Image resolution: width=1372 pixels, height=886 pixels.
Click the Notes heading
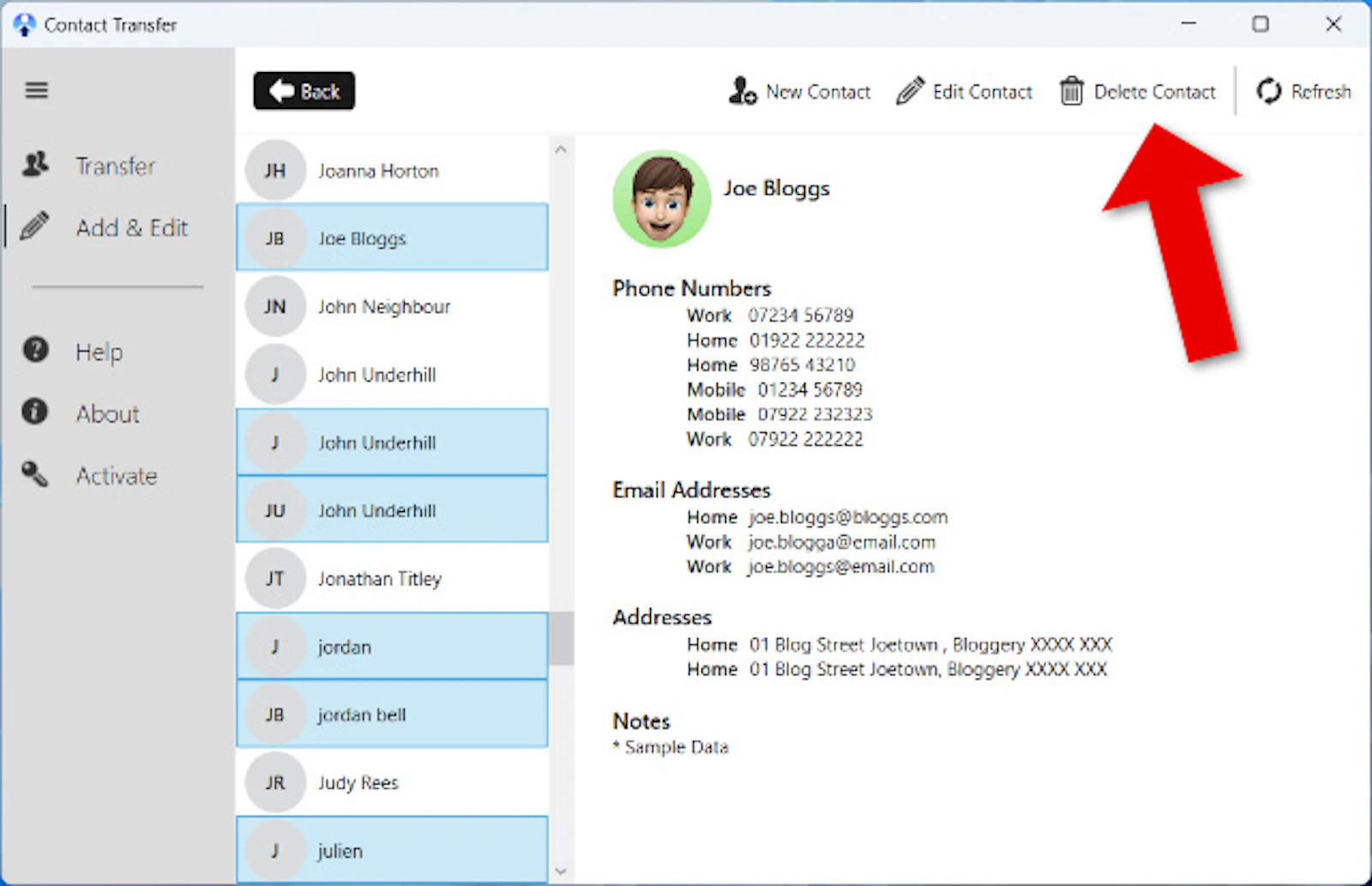coord(641,721)
